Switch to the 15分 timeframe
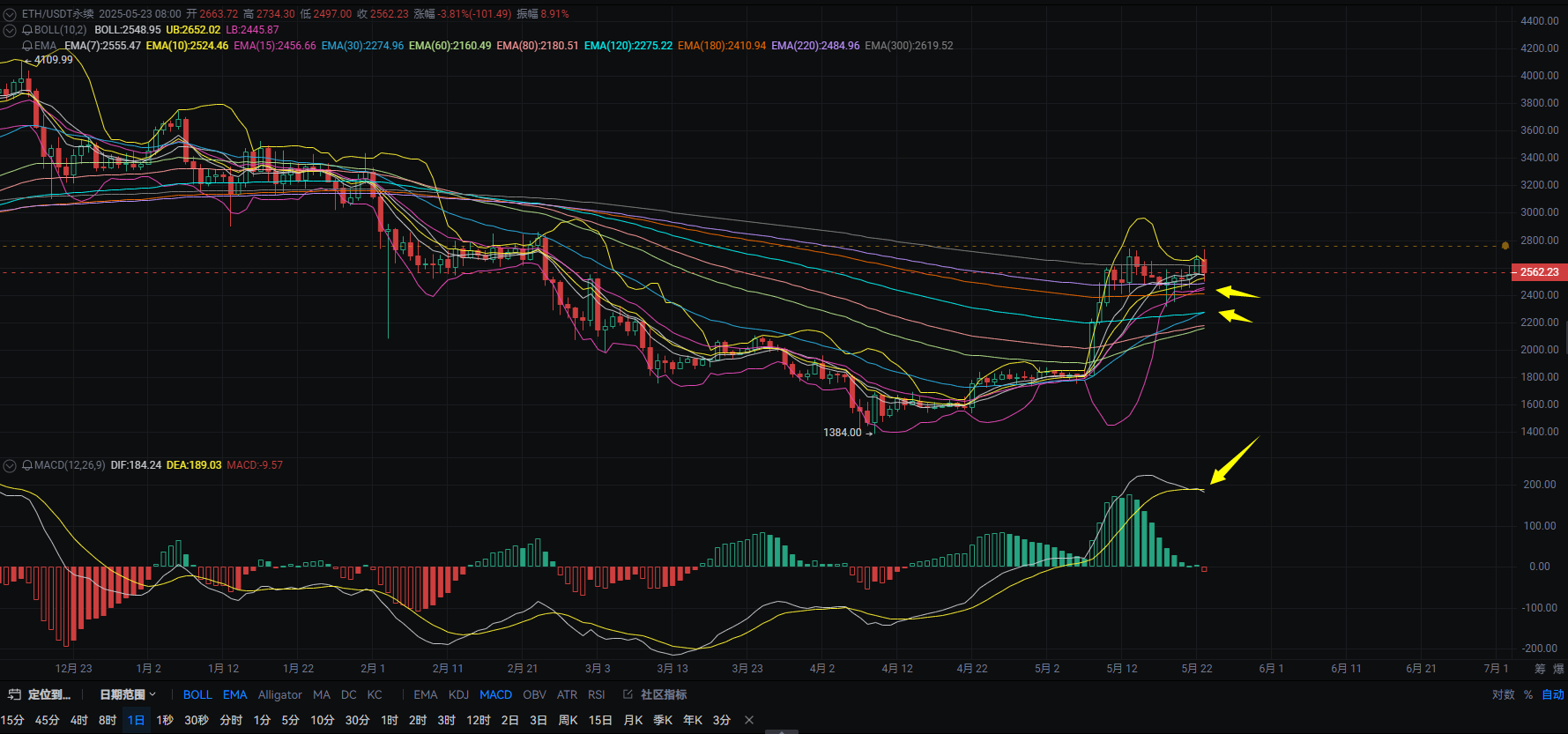The height and width of the screenshot is (734, 1568). pyautogui.click(x=12, y=720)
